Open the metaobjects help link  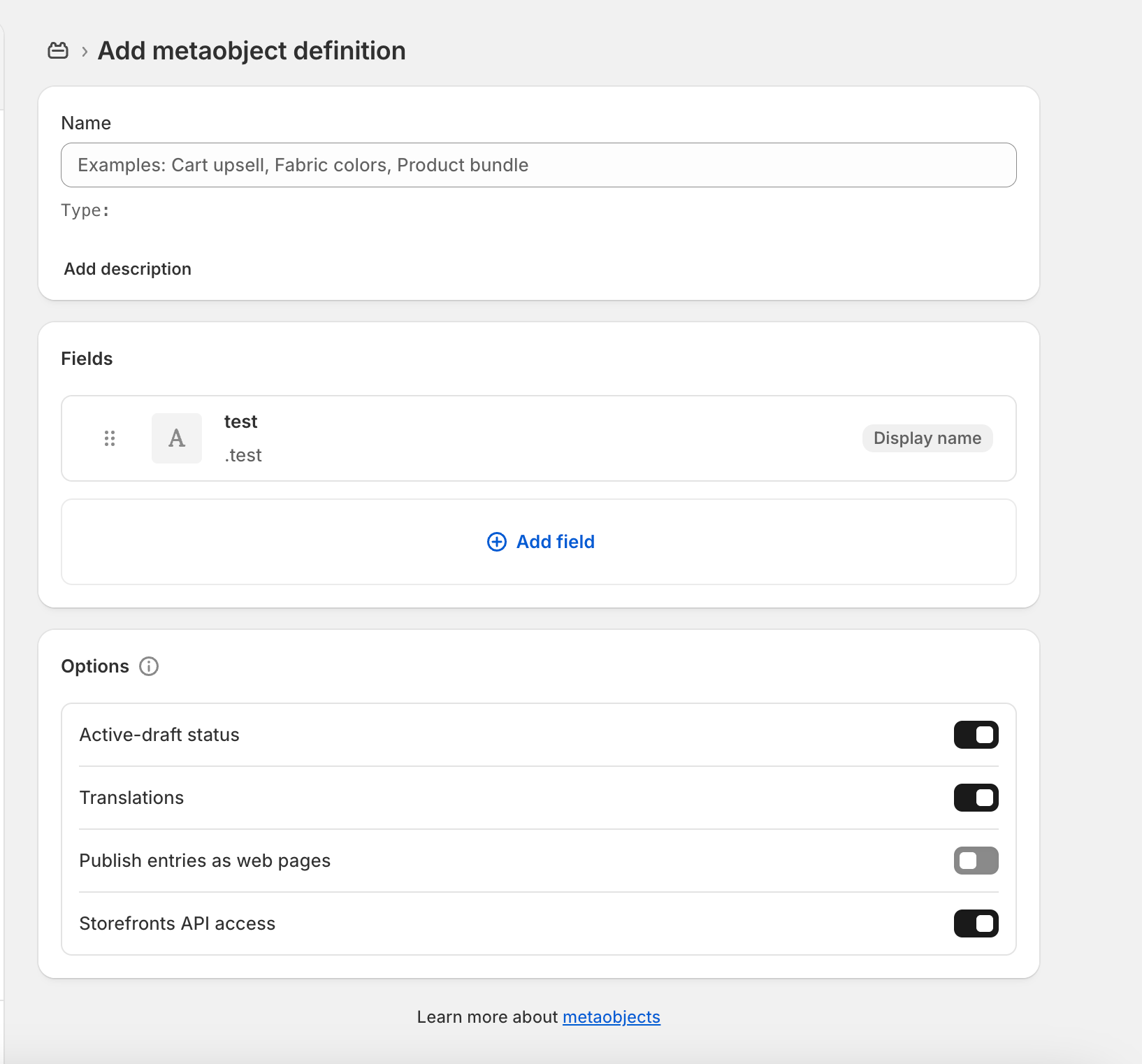611,1017
